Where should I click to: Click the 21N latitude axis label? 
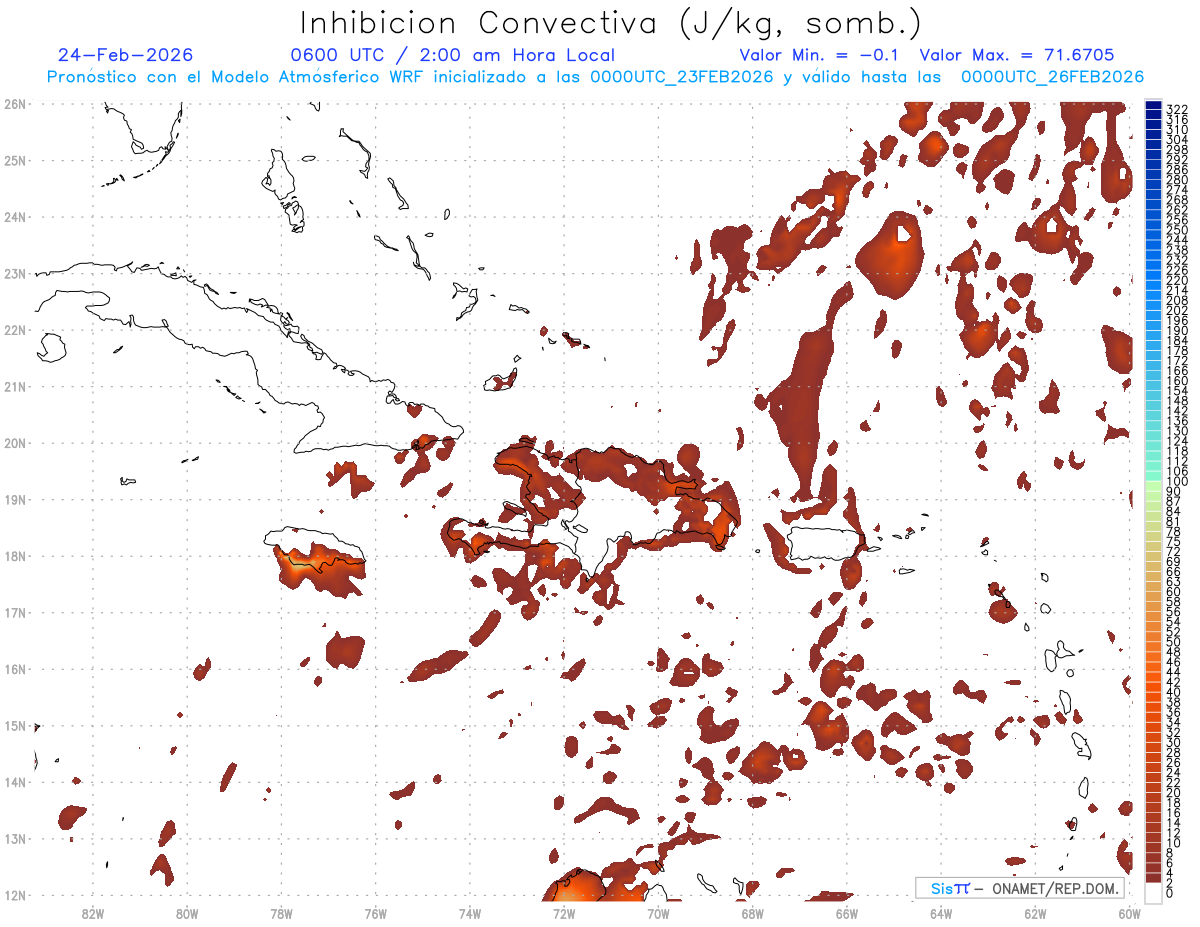click(x=15, y=386)
